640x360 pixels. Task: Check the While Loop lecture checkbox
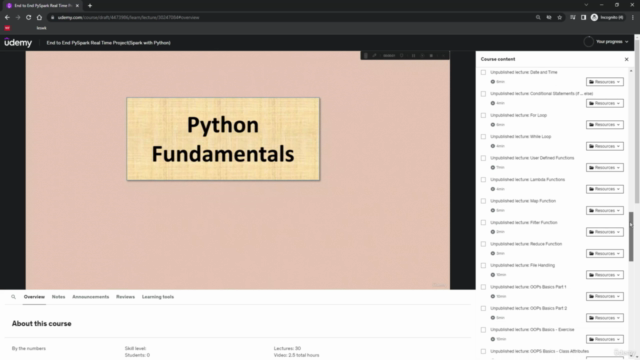coord(483,137)
